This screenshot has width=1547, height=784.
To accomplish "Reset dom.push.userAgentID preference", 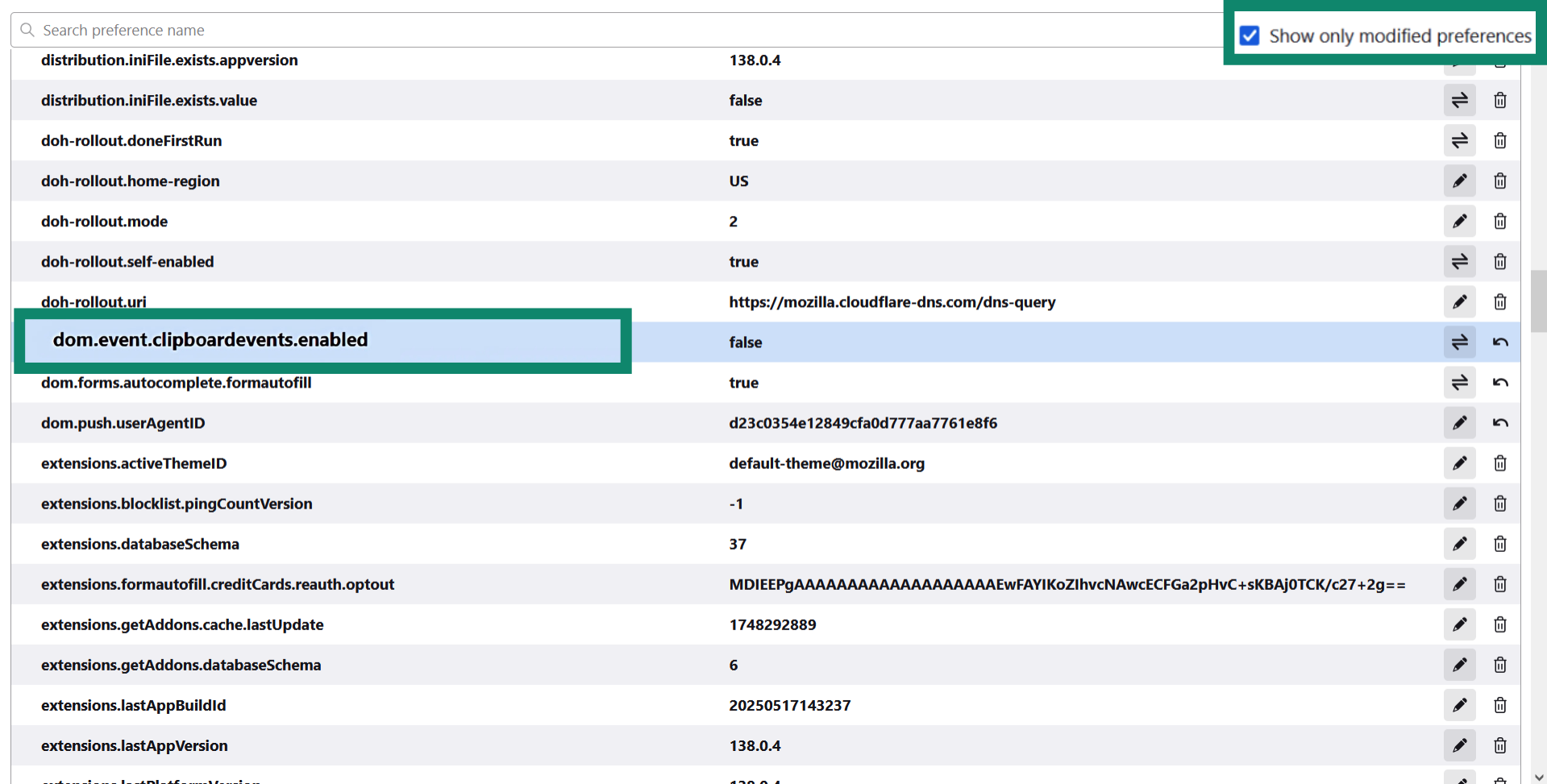I will coord(1499,423).
